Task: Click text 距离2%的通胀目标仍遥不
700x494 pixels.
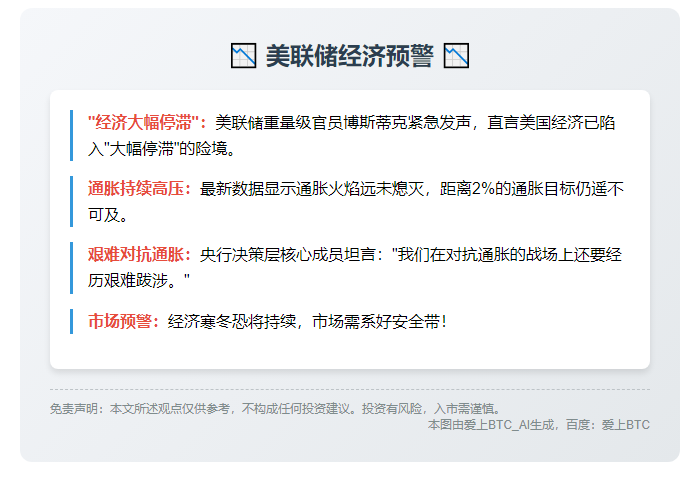Action: (x=532, y=188)
